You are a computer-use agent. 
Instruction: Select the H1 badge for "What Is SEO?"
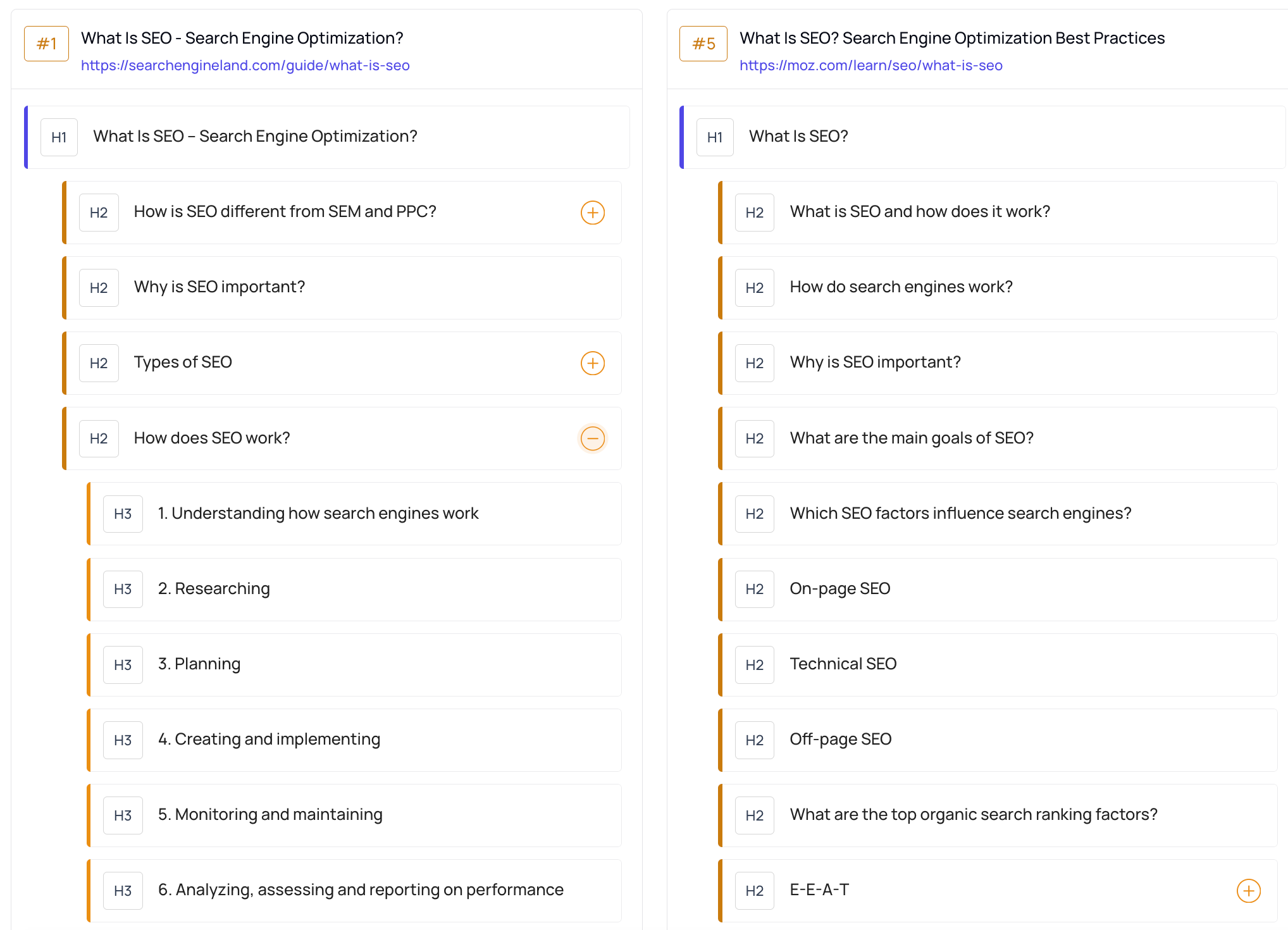click(x=715, y=137)
